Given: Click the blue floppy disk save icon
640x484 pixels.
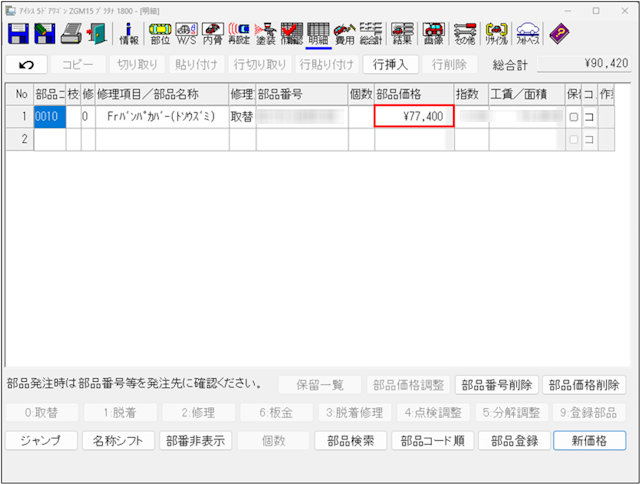Looking at the screenshot, I should pyautogui.click(x=18, y=33).
